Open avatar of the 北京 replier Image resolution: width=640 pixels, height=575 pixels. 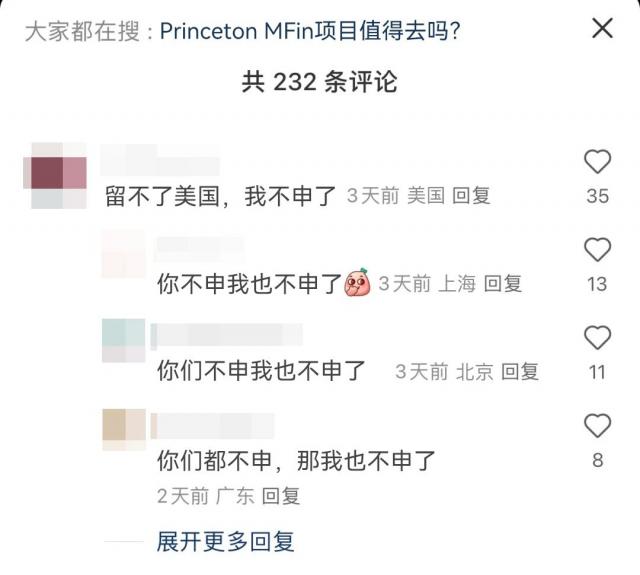(x=124, y=340)
